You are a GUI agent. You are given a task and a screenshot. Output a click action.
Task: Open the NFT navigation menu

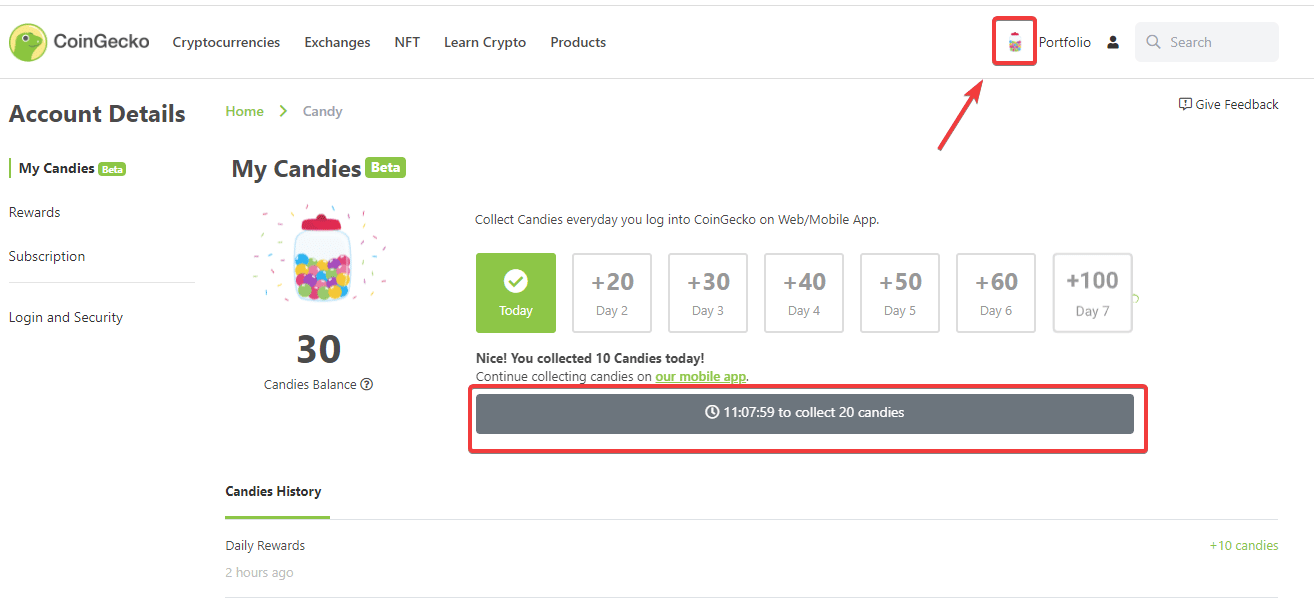(x=407, y=42)
